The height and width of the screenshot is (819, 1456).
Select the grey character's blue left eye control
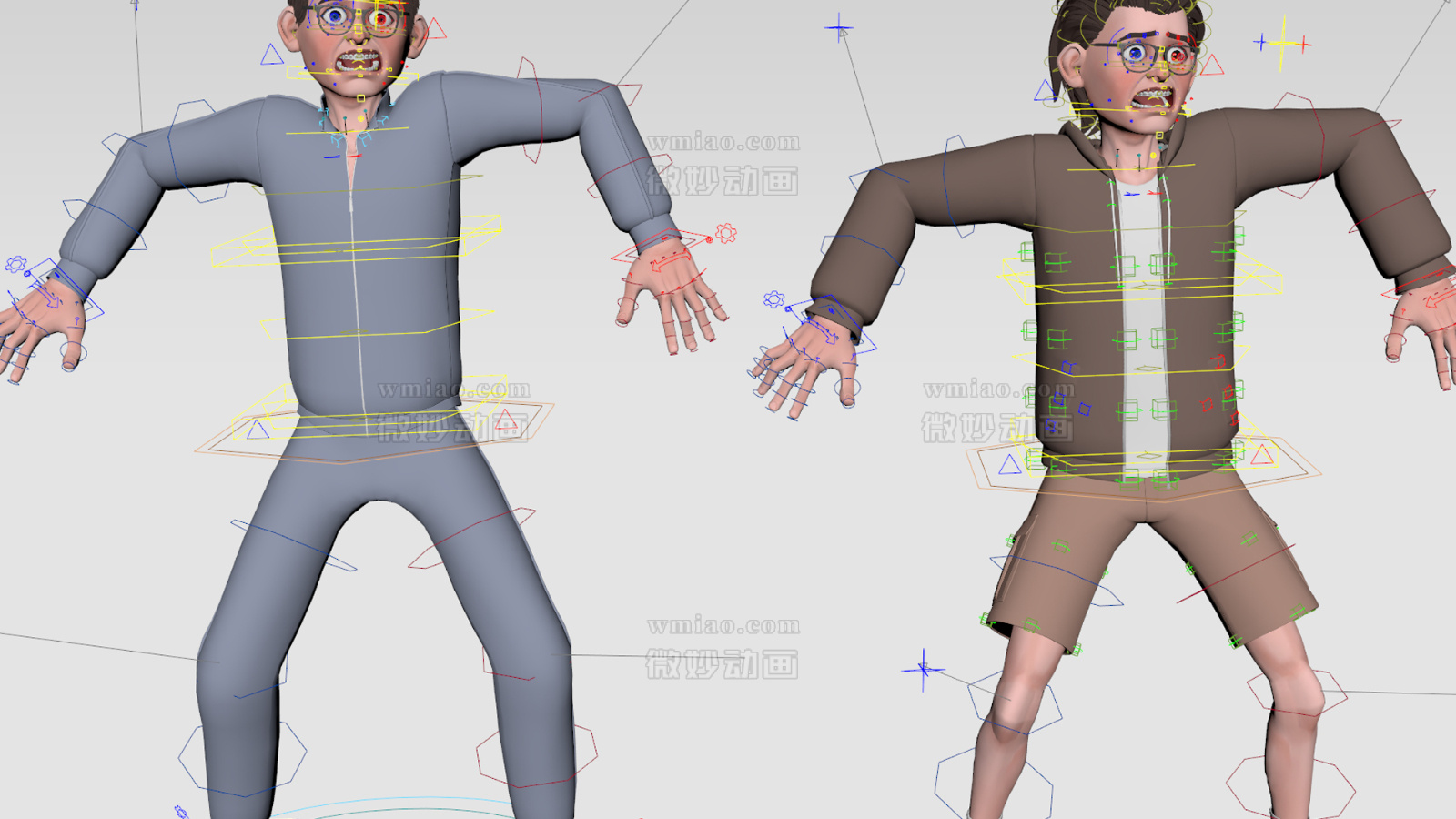[x=334, y=15]
